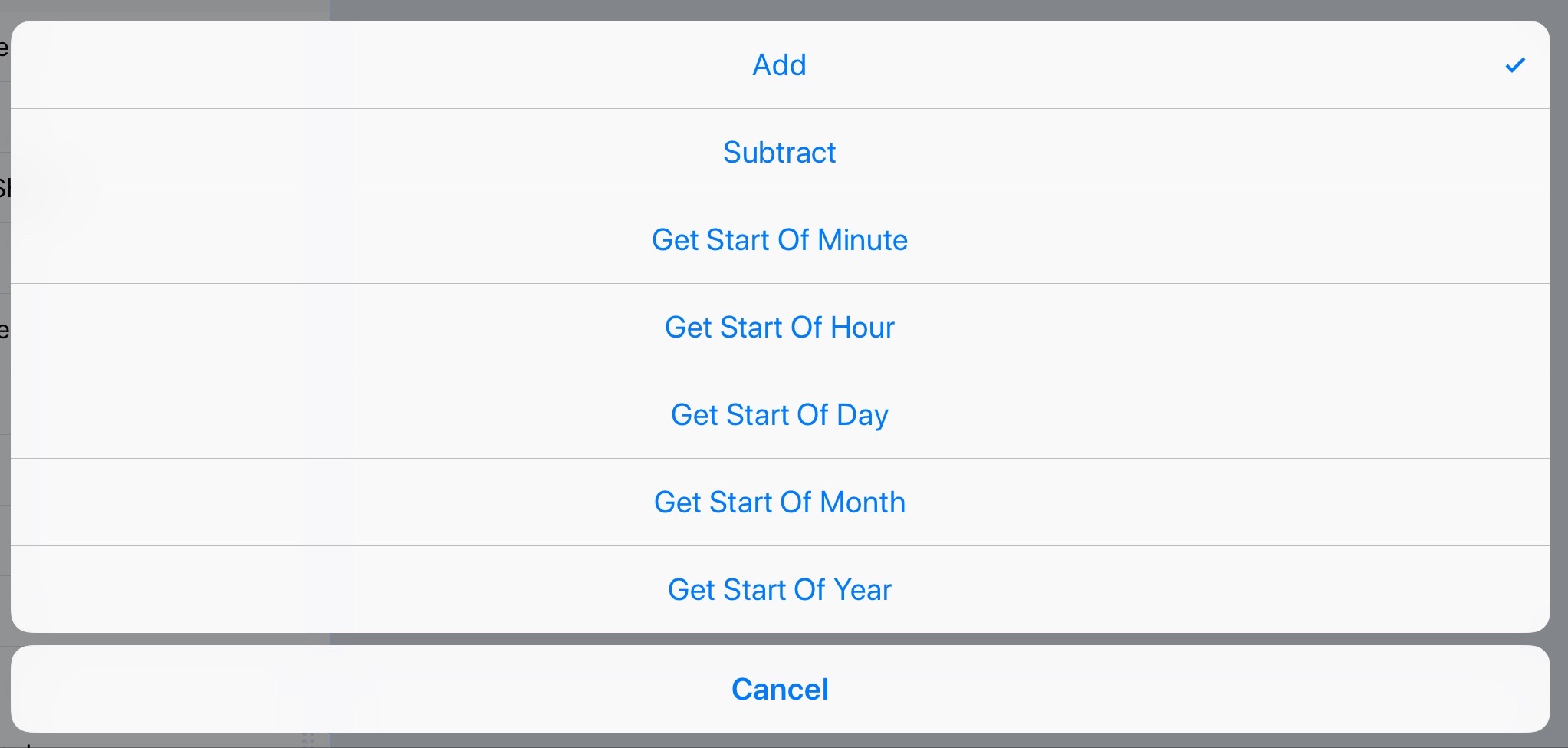1568x748 pixels.
Task: Set adjustment to start of the day
Action: point(781,415)
